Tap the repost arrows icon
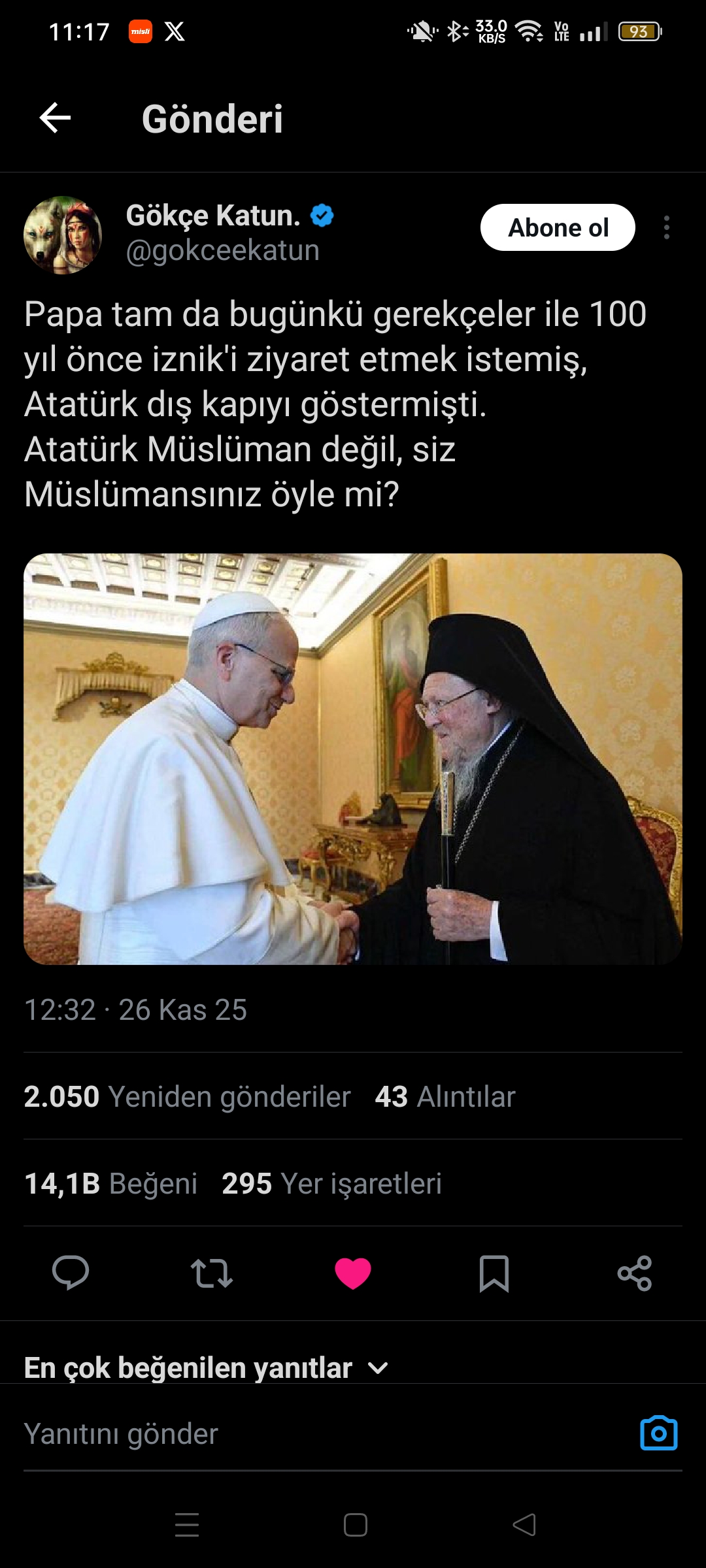Image resolution: width=706 pixels, height=1568 pixels. coord(212,1273)
